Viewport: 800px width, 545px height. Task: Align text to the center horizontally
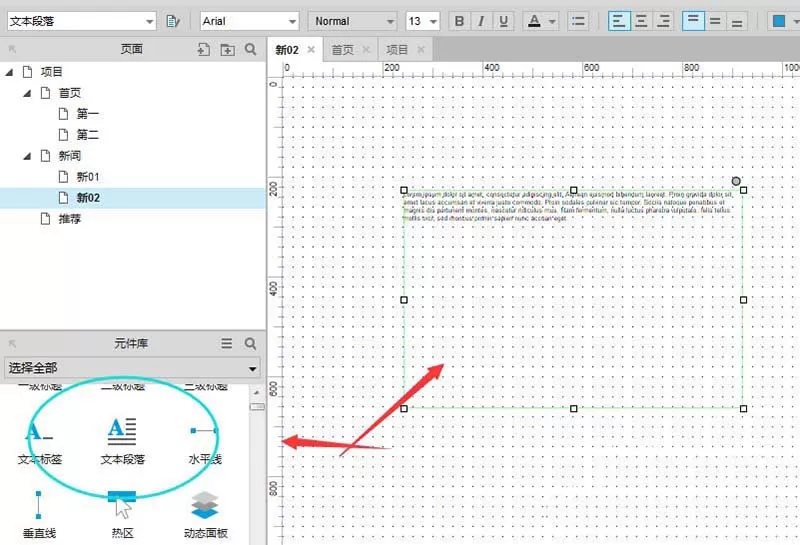tap(641, 21)
